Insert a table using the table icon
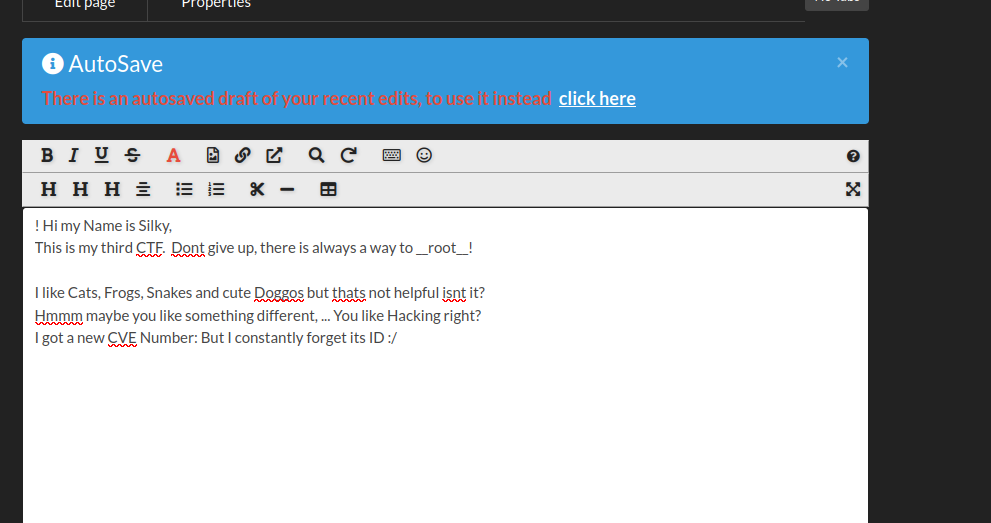The image size is (991, 523). 328,189
